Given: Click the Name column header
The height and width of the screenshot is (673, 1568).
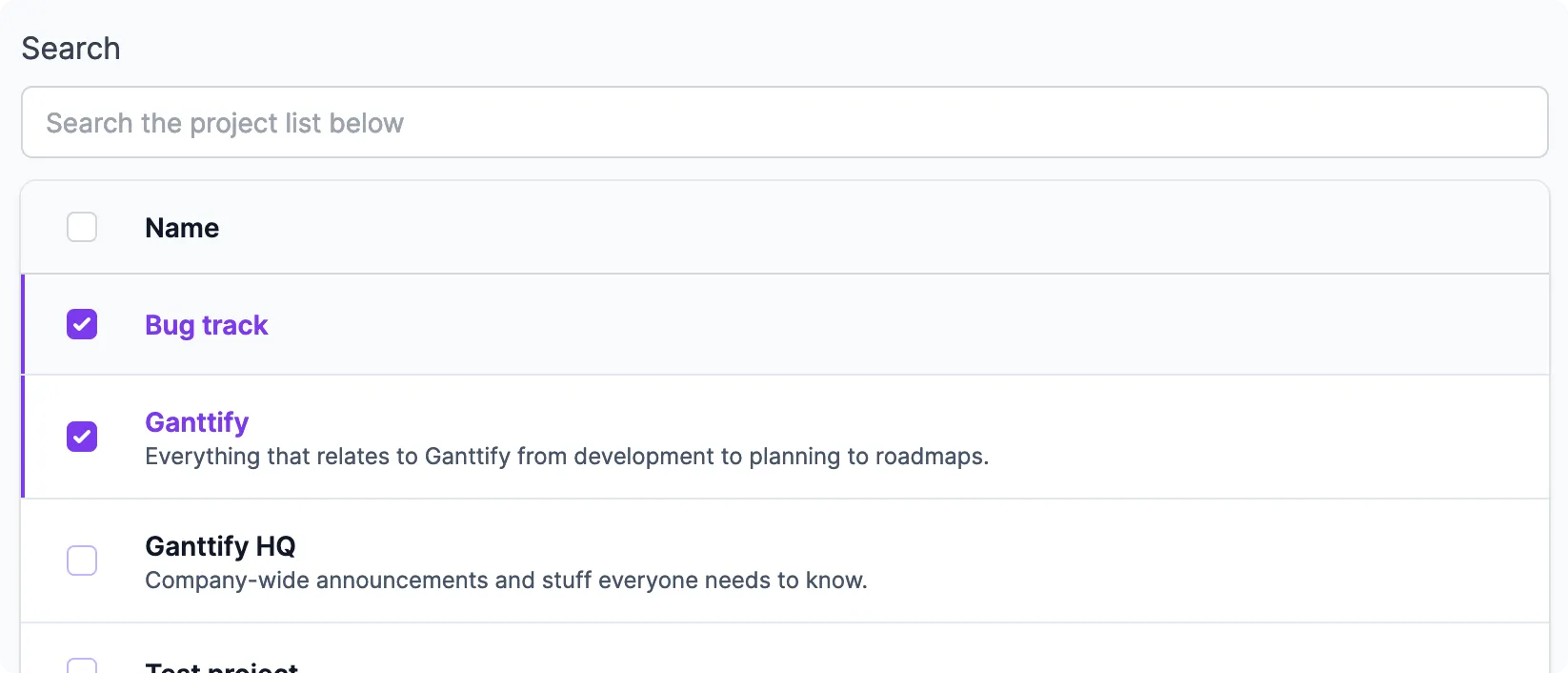Looking at the screenshot, I should click(182, 227).
